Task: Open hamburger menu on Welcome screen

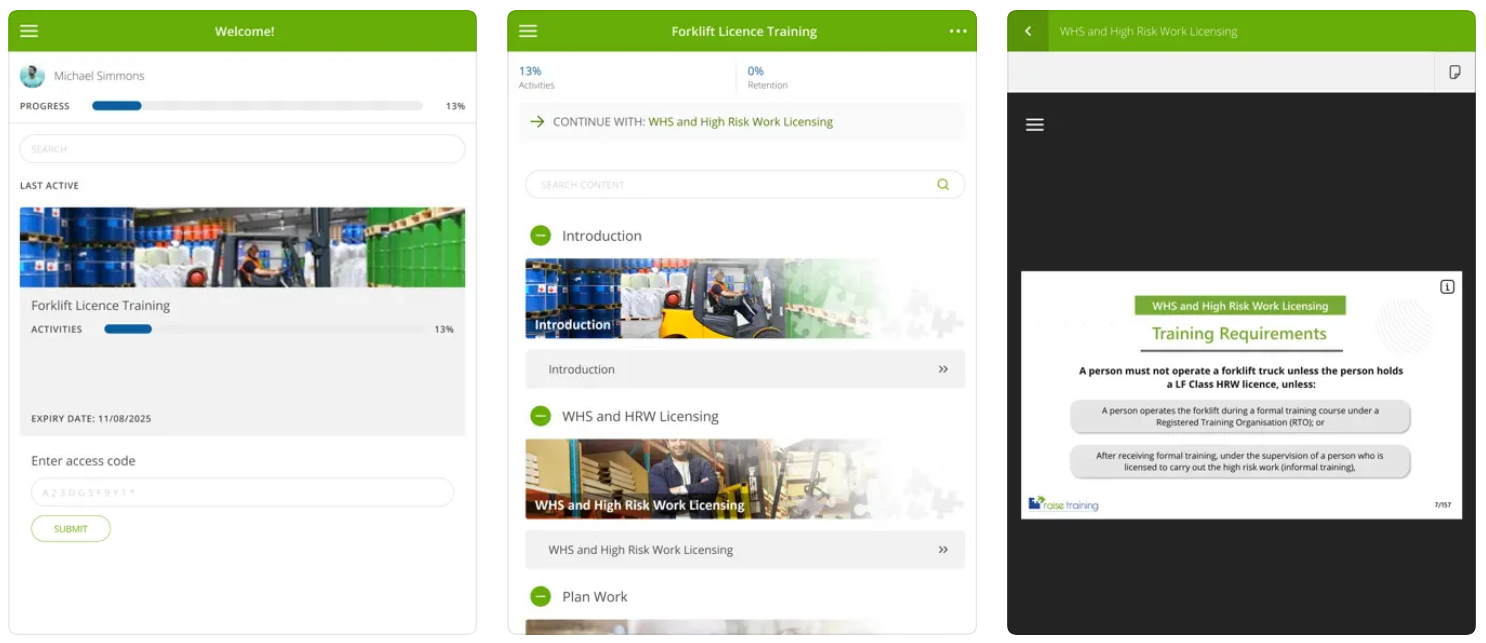Action: click(x=29, y=31)
